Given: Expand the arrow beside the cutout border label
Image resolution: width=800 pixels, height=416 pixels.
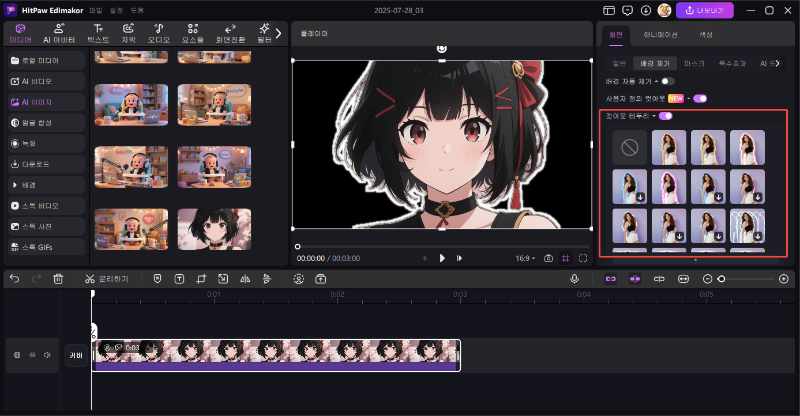Looking at the screenshot, I should [654, 116].
